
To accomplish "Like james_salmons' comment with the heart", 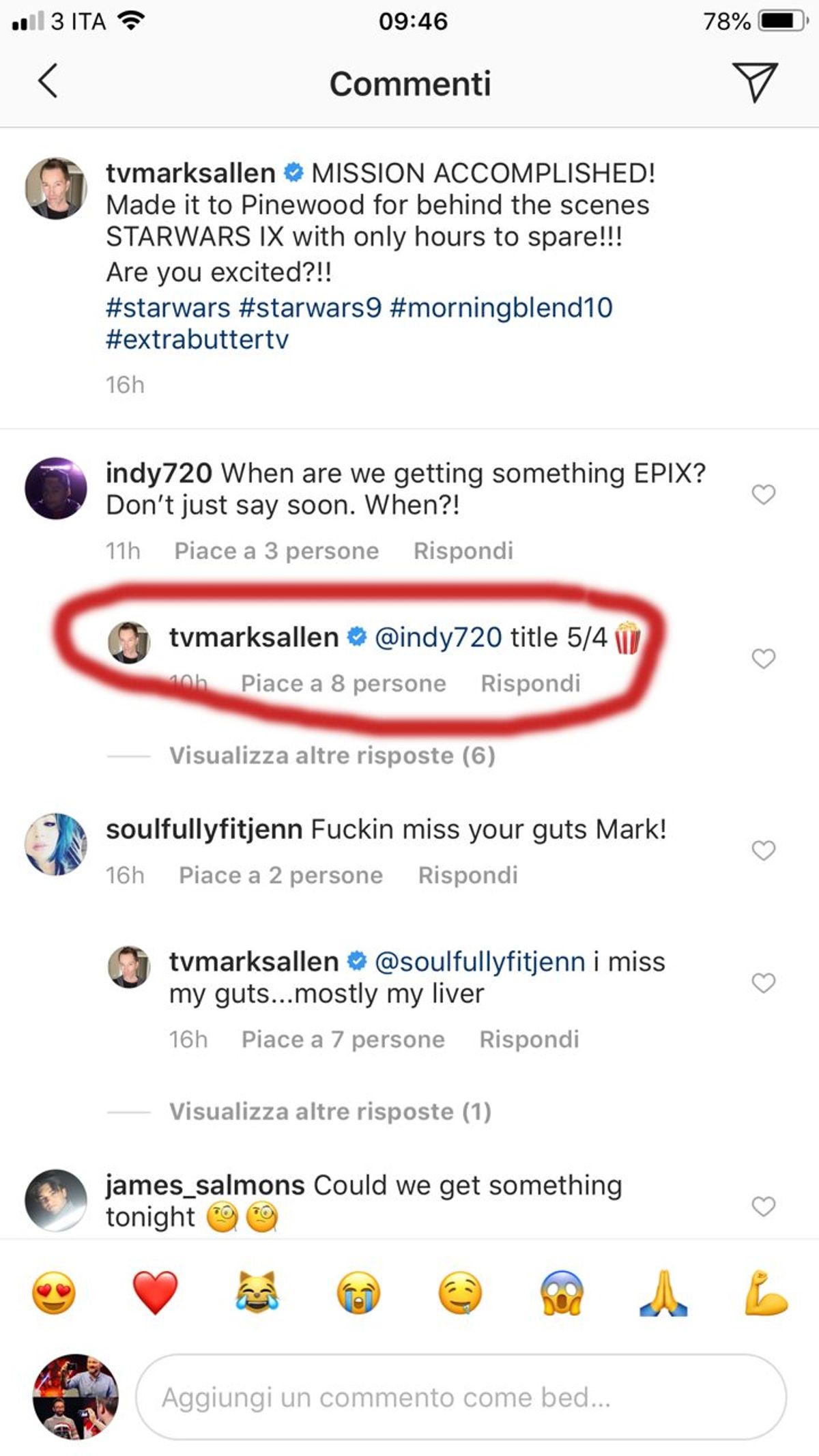I will click(x=763, y=1206).
